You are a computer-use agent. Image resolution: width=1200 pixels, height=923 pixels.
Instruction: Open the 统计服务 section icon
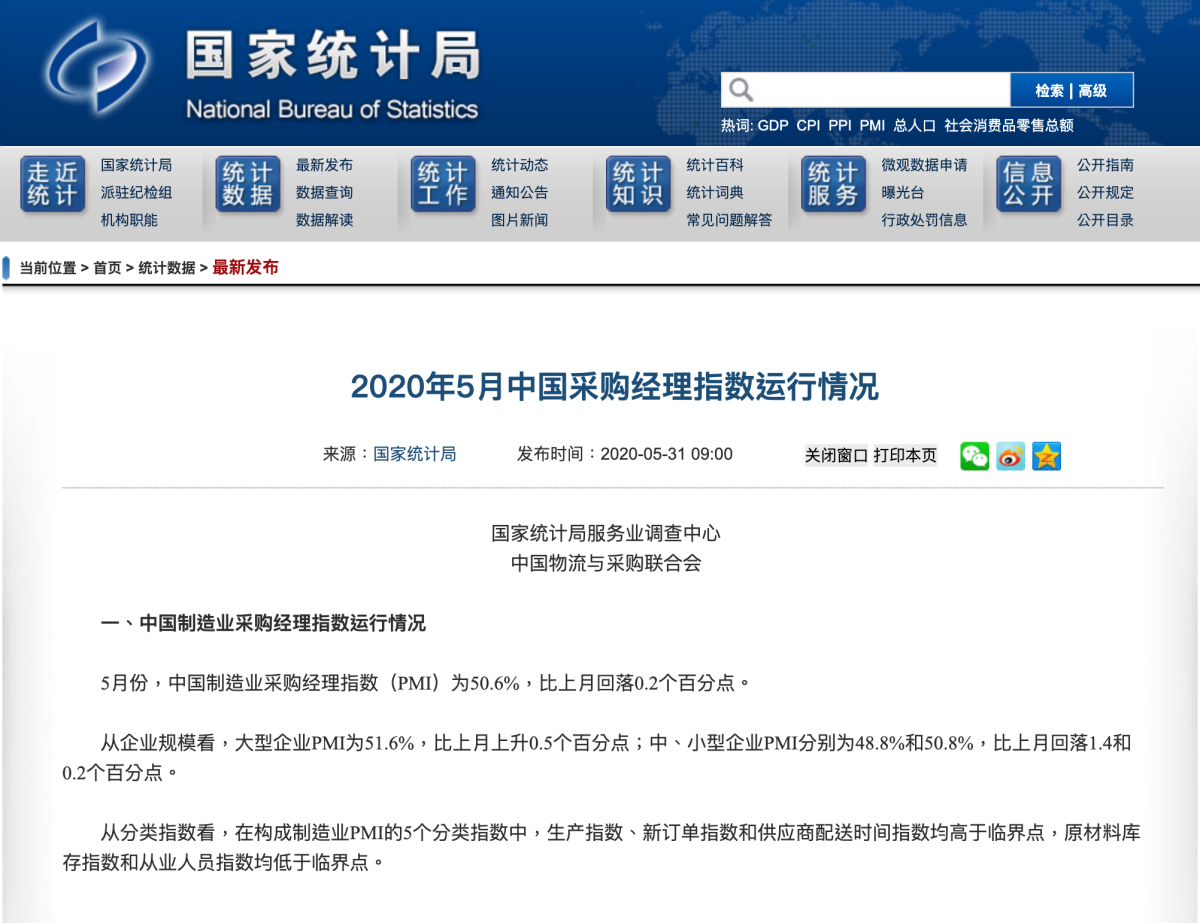[x=833, y=184]
